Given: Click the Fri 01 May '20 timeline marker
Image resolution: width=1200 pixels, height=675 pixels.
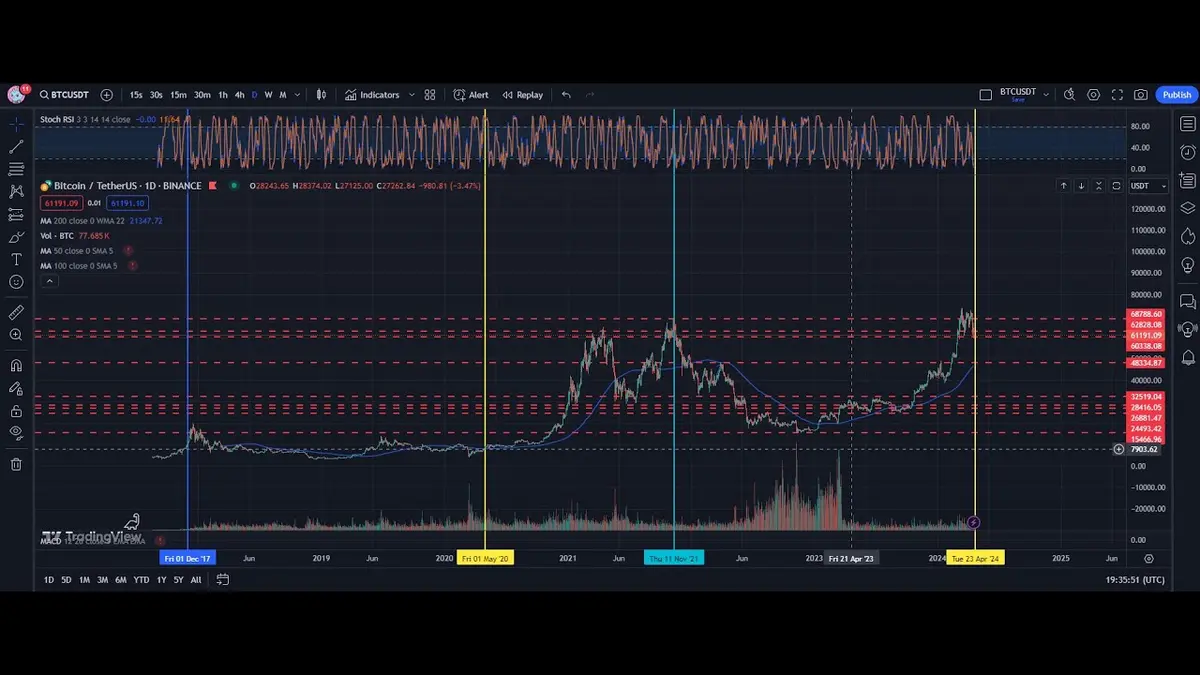Looking at the screenshot, I should [487, 558].
